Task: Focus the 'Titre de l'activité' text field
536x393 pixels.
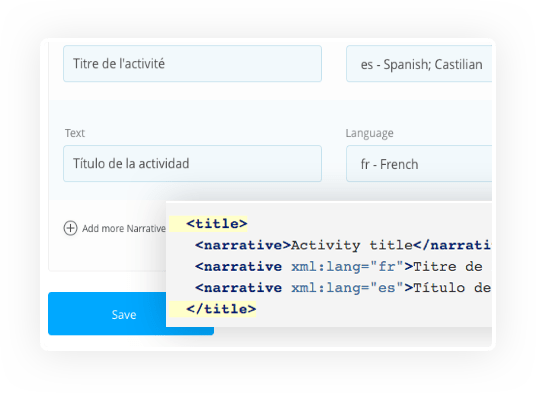Action: pyautogui.click(x=192, y=64)
